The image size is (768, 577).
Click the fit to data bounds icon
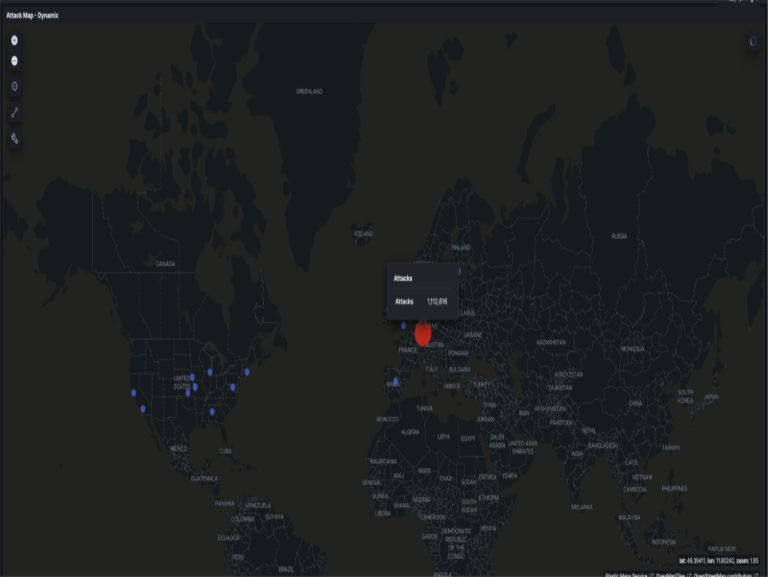tap(15, 86)
